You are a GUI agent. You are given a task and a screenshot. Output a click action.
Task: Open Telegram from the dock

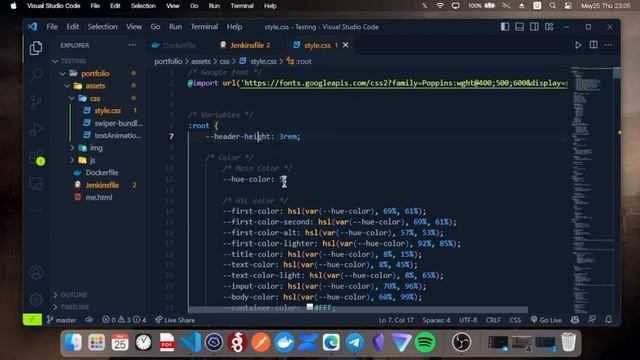coord(355,342)
